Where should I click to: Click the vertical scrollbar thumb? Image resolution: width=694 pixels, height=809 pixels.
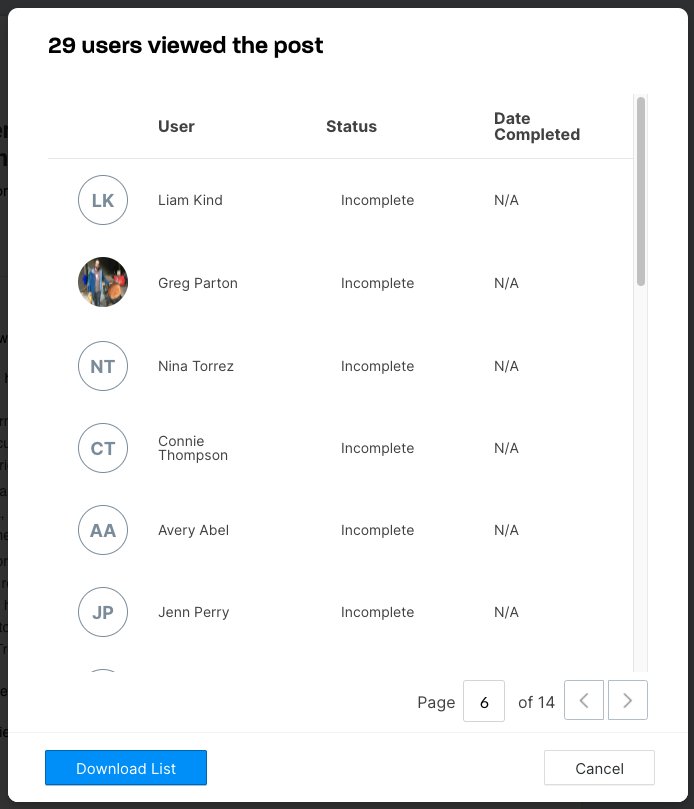[x=641, y=191]
